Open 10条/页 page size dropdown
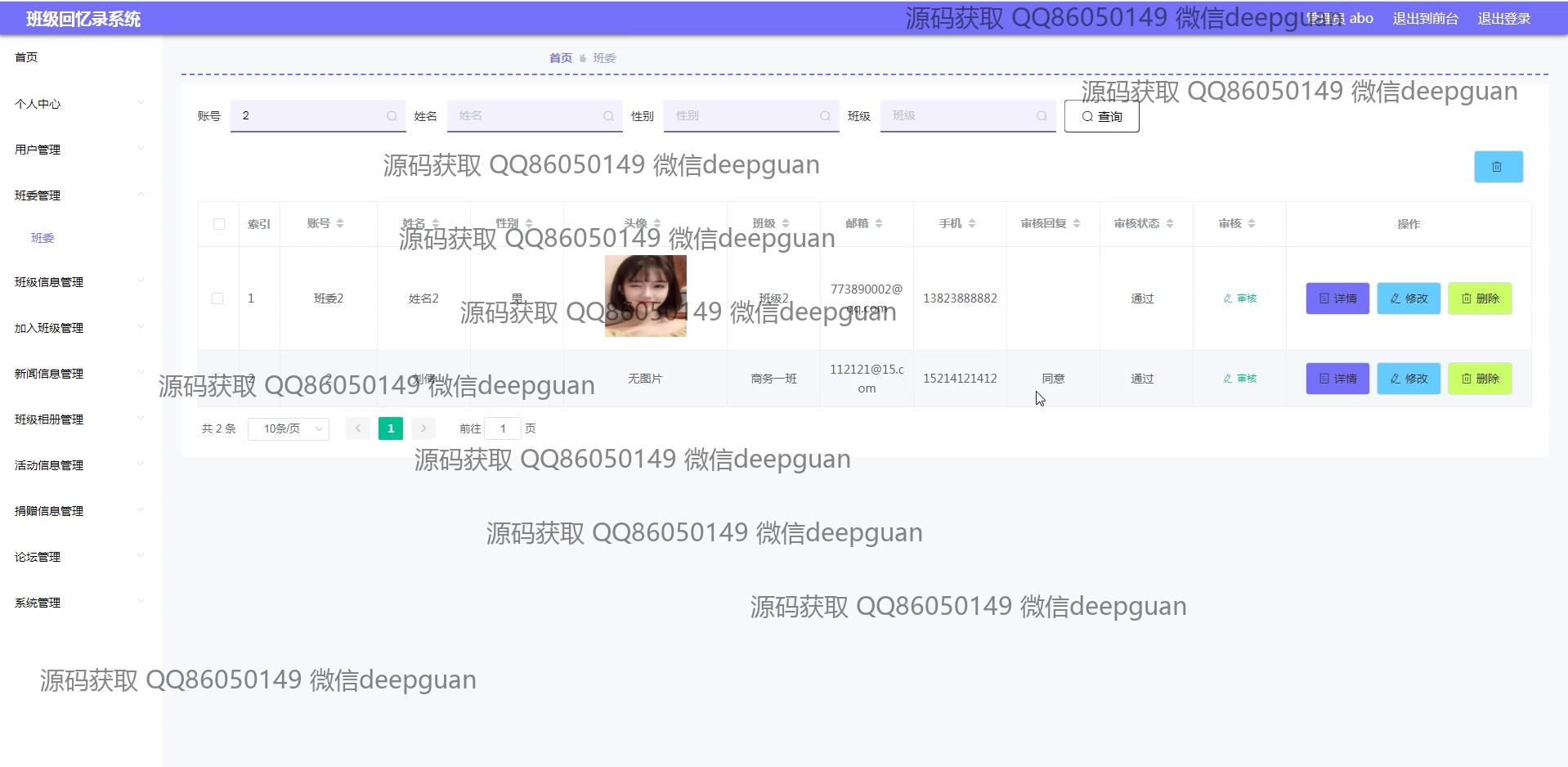Image resolution: width=1568 pixels, height=767 pixels. 288,428
